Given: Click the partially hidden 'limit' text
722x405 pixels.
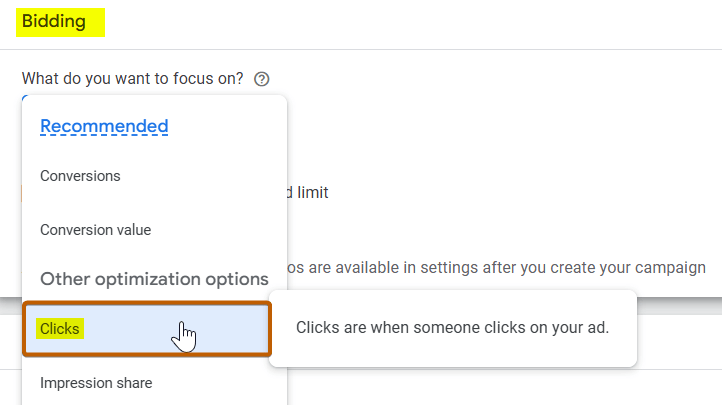Looking at the screenshot, I should [310, 192].
